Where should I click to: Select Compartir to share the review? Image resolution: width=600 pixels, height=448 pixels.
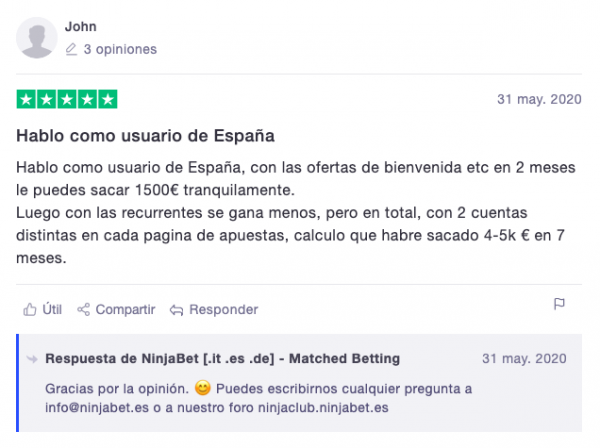tap(125, 309)
